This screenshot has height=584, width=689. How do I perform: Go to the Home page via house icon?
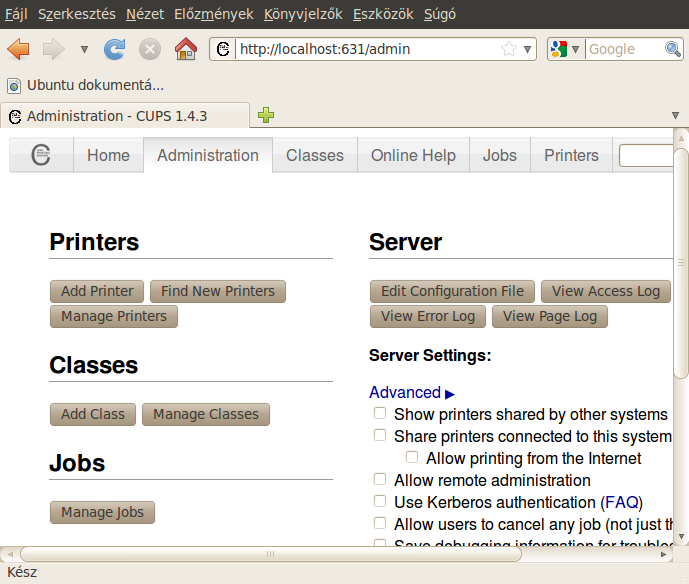coord(185,49)
